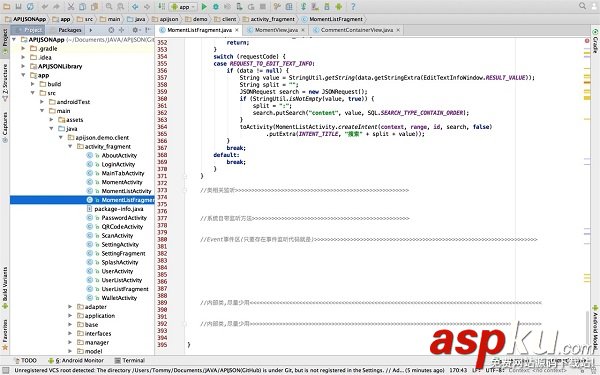Click the Save All toolbar icon
This screenshot has width=600, height=375.
(x=18, y=7)
